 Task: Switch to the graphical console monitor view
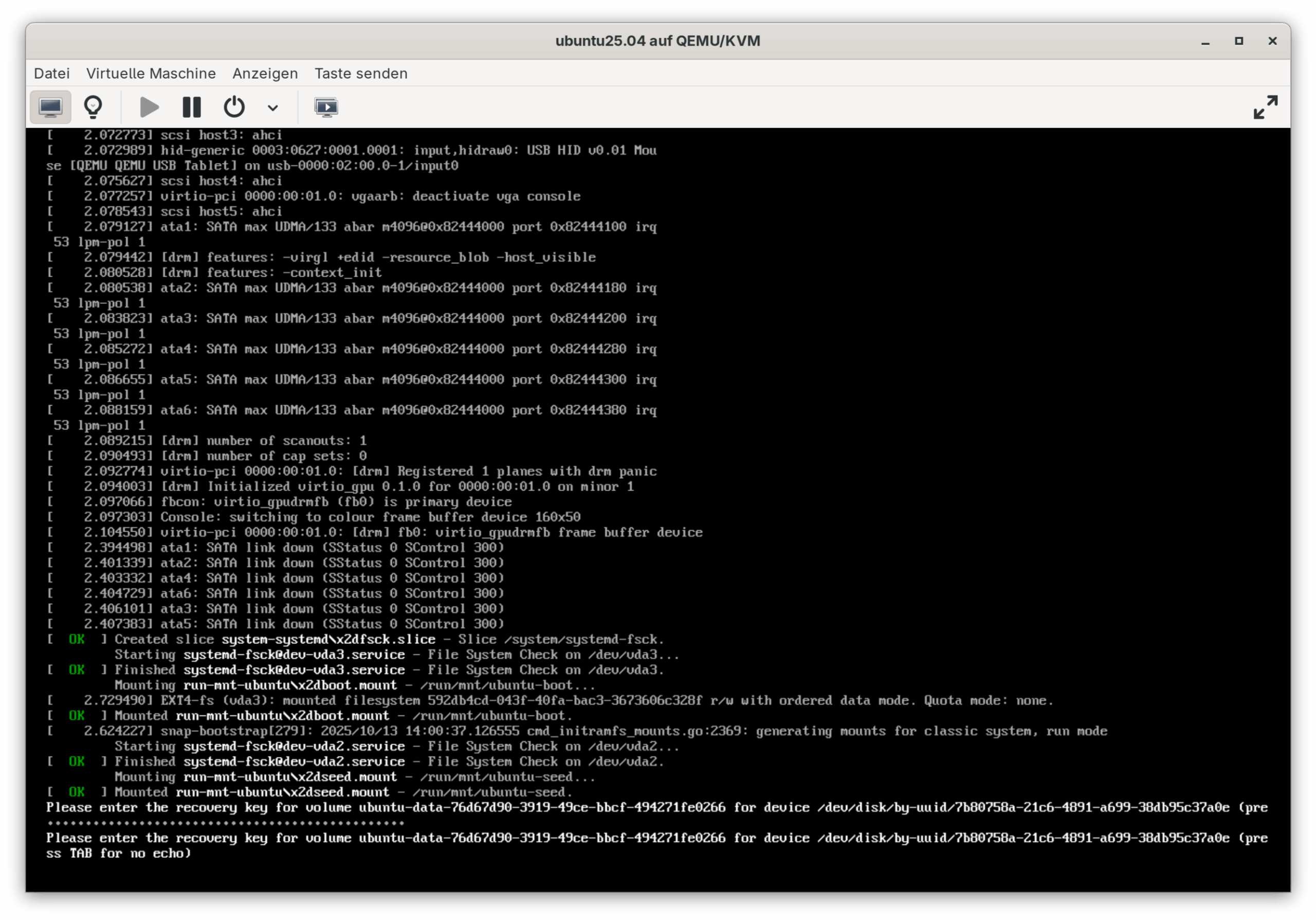coord(50,107)
